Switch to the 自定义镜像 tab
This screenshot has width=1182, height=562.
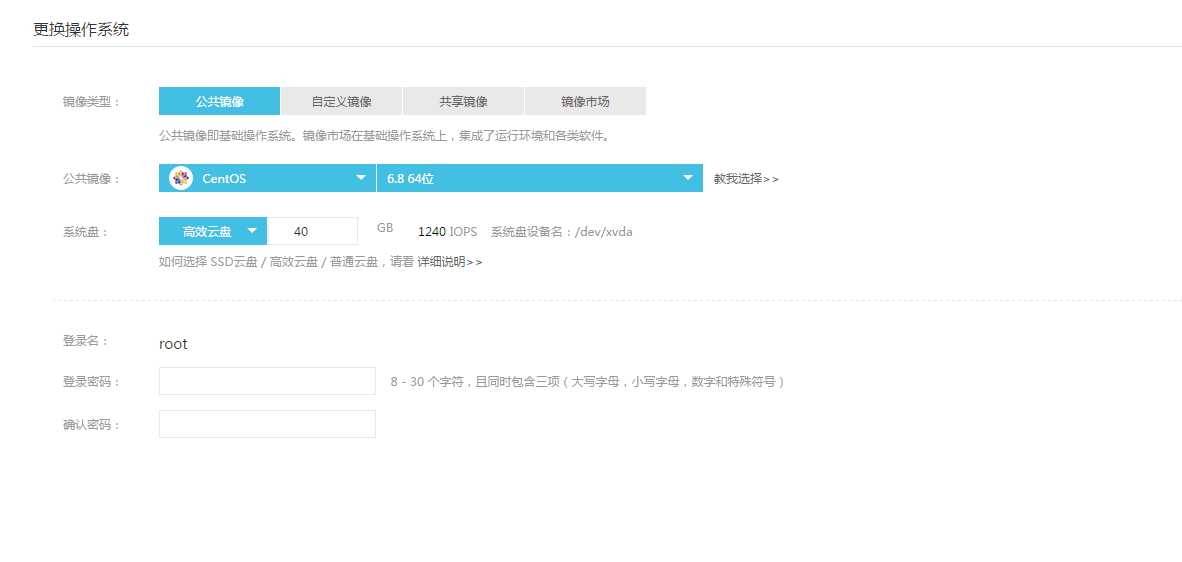click(341, 101)
